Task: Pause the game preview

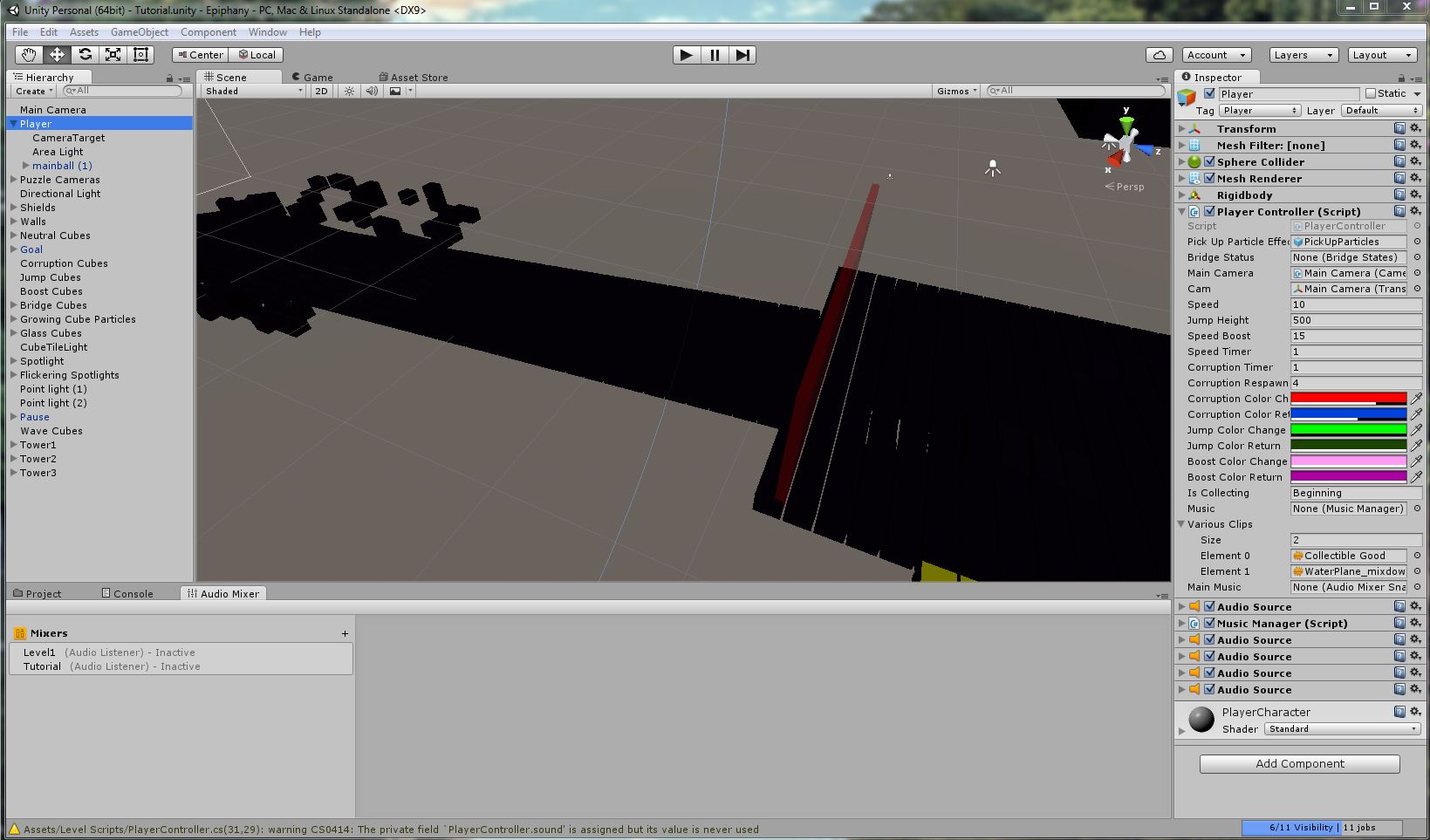Action: tap(715, 55)
